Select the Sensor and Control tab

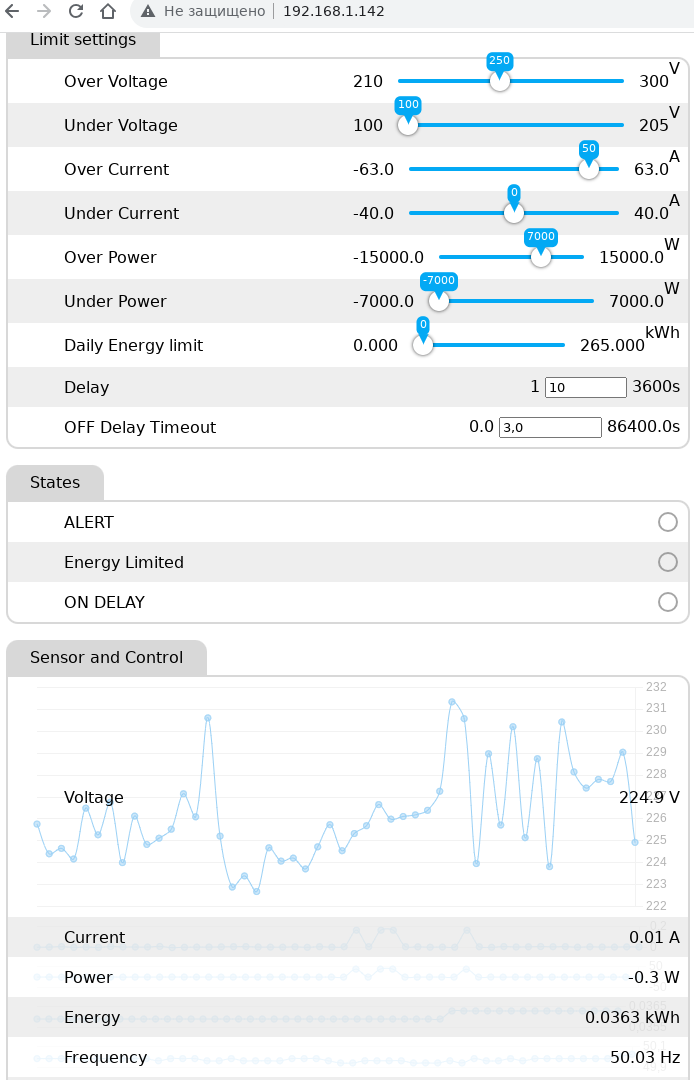pyautogui.click(x=106, y=658)
